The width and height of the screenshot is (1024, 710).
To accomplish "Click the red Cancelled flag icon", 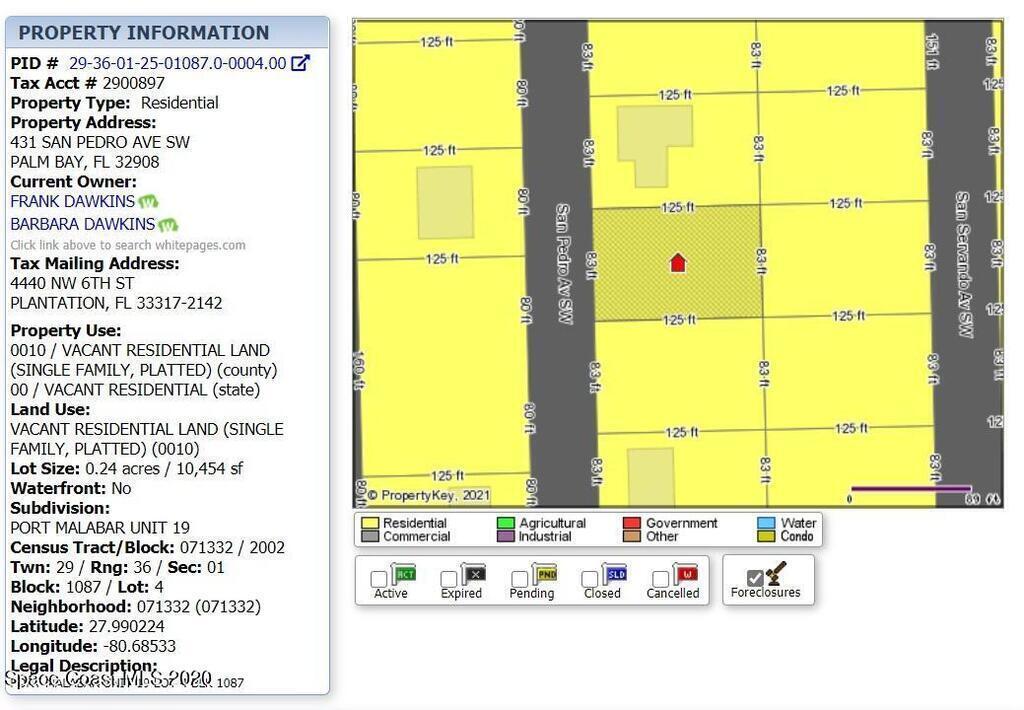I will click(686, 574).
